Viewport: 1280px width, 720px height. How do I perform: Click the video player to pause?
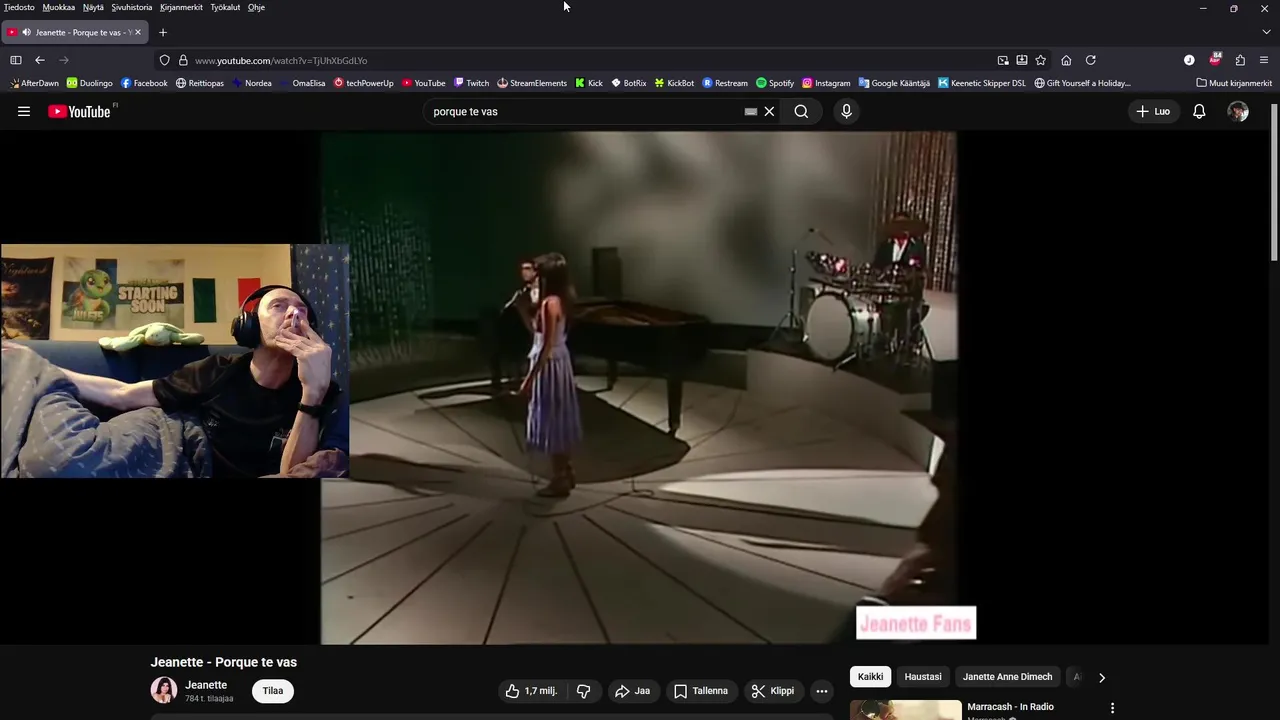point(638,388)
